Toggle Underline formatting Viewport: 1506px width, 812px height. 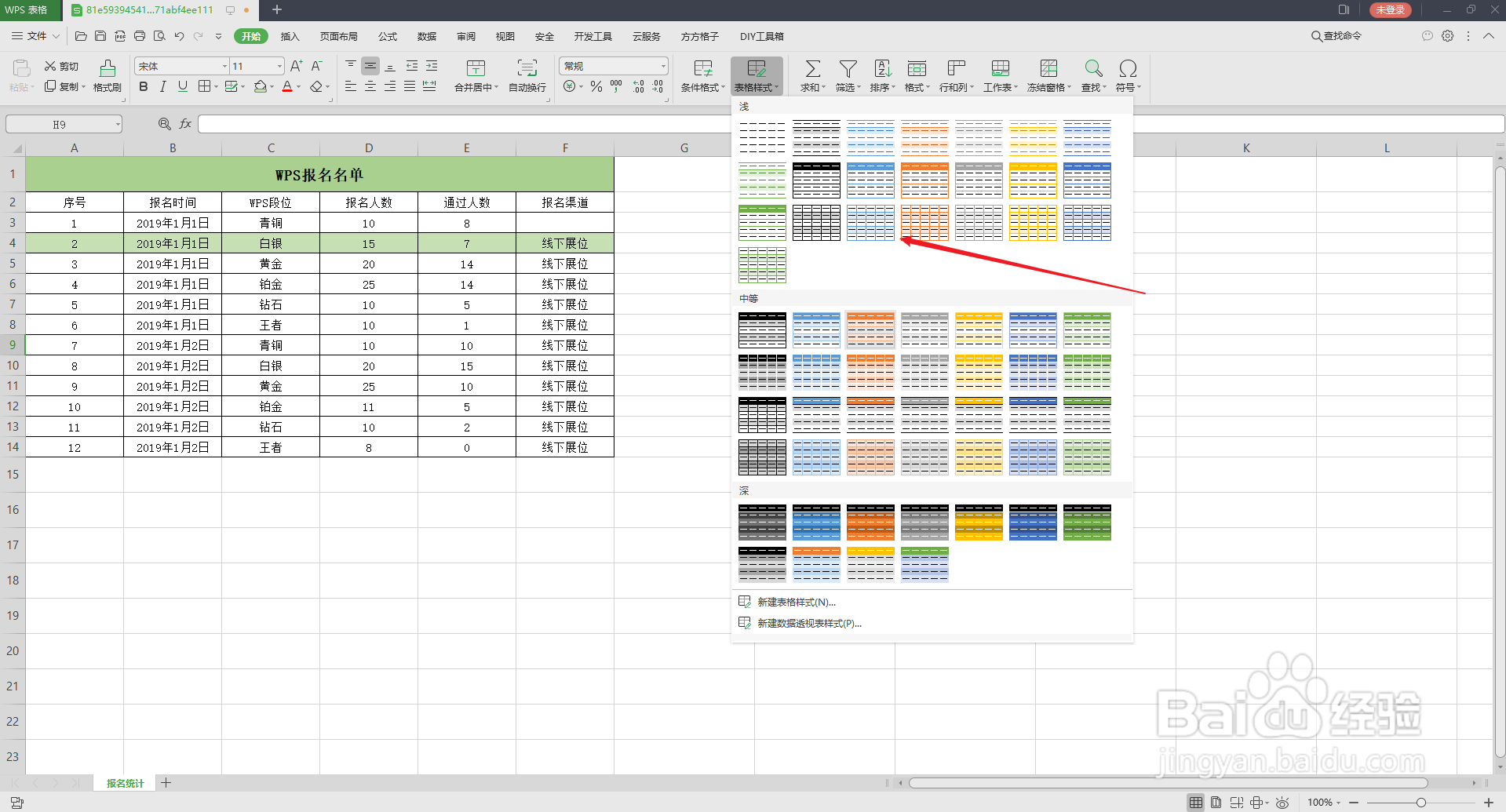183,86
